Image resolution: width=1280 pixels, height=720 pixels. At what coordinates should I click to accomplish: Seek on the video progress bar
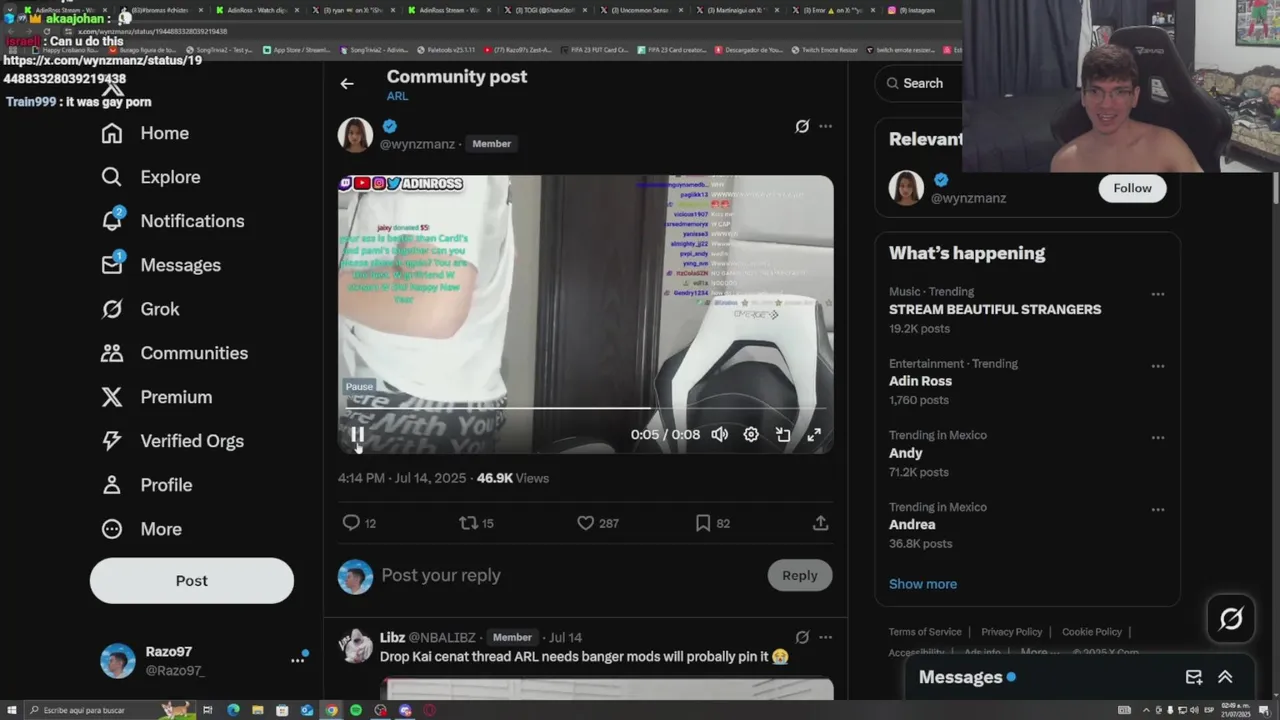[x=586, y=408]
